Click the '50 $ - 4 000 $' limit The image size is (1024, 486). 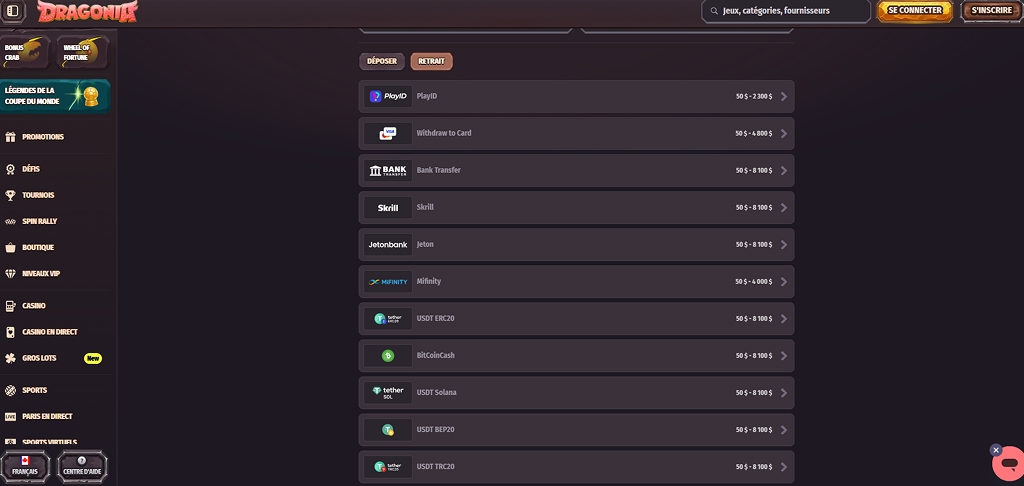tap(754, 282)
